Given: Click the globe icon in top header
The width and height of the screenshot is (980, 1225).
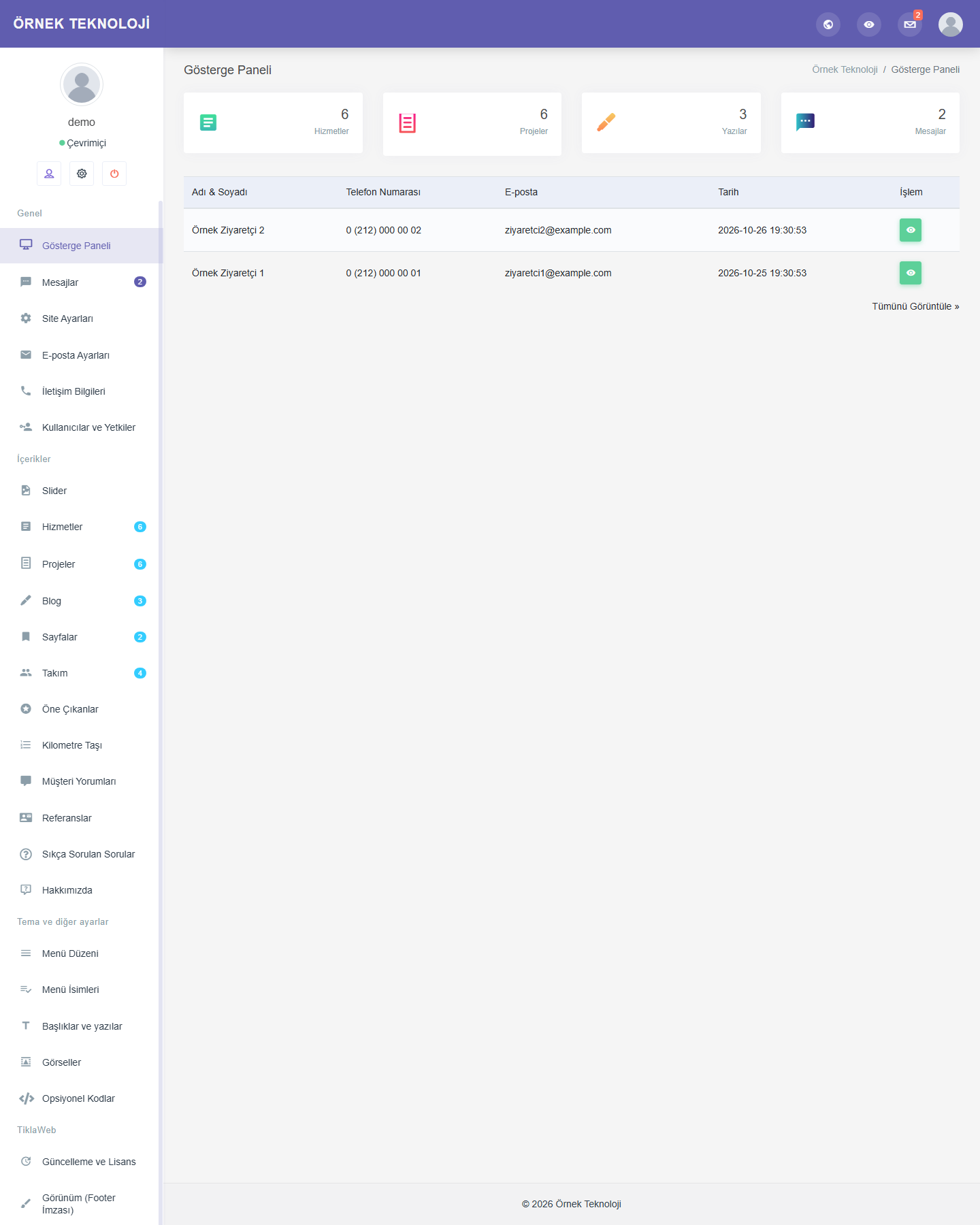Looking at the screenshot, I should point(828,24).
